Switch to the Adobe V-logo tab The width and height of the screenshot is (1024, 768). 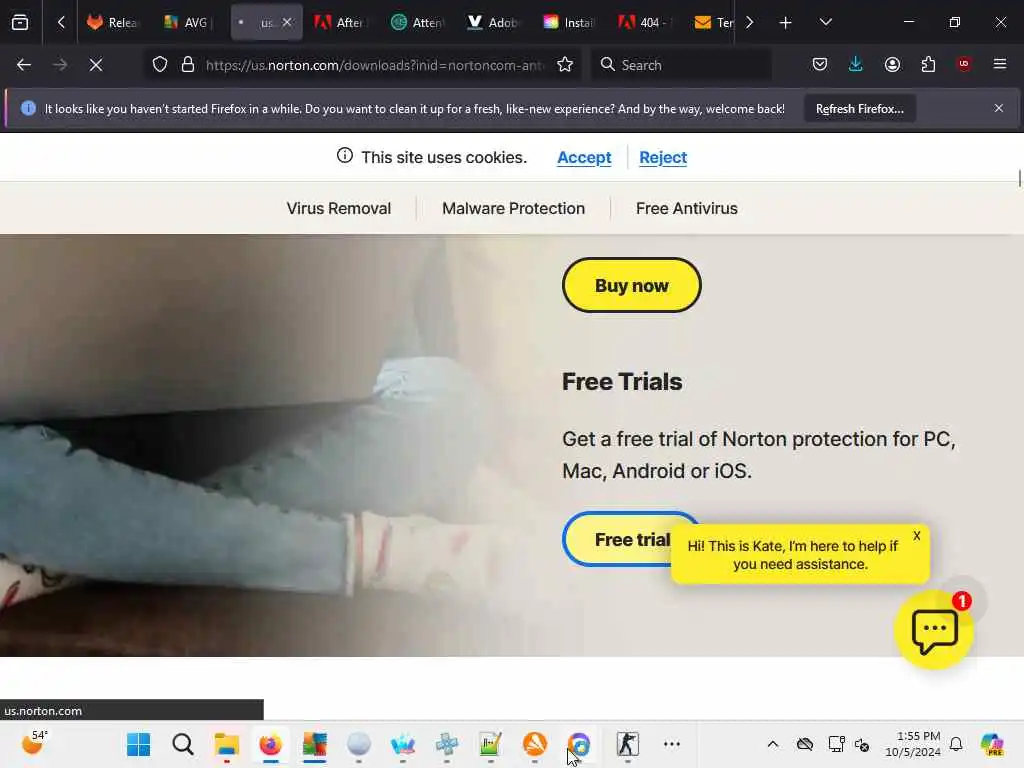coord(494,23)
